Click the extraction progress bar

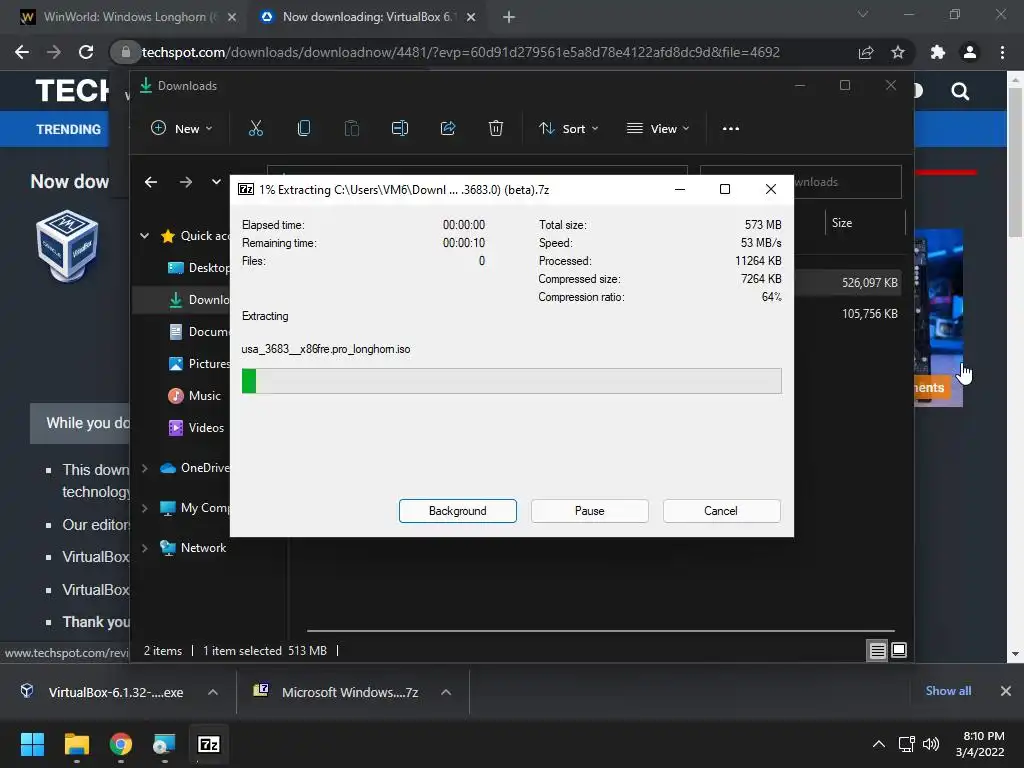pos(511,381)
